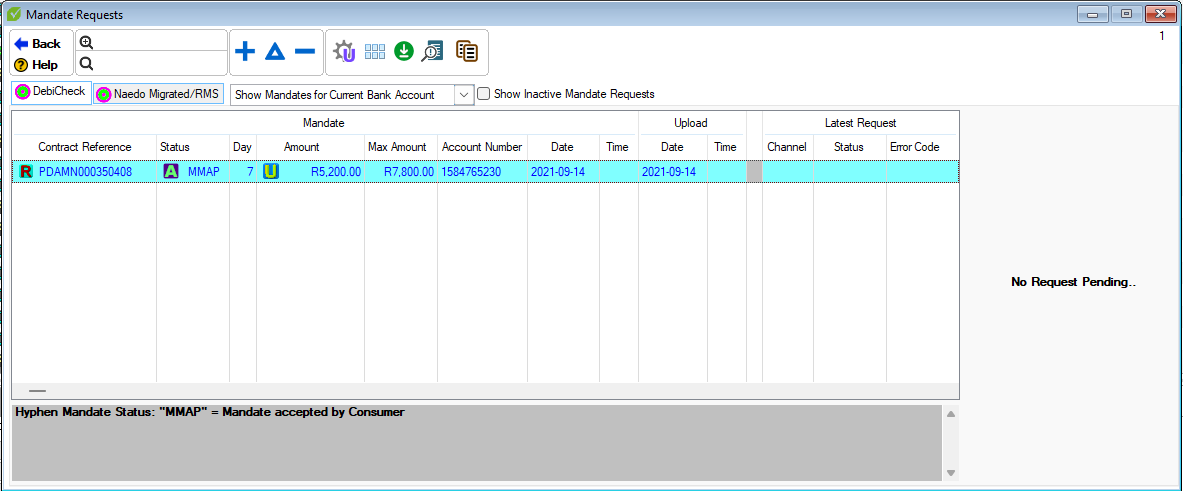The image size is (1183, 491).
Task: Click the magnifier over document icon
Action: (x=432, y=52)
